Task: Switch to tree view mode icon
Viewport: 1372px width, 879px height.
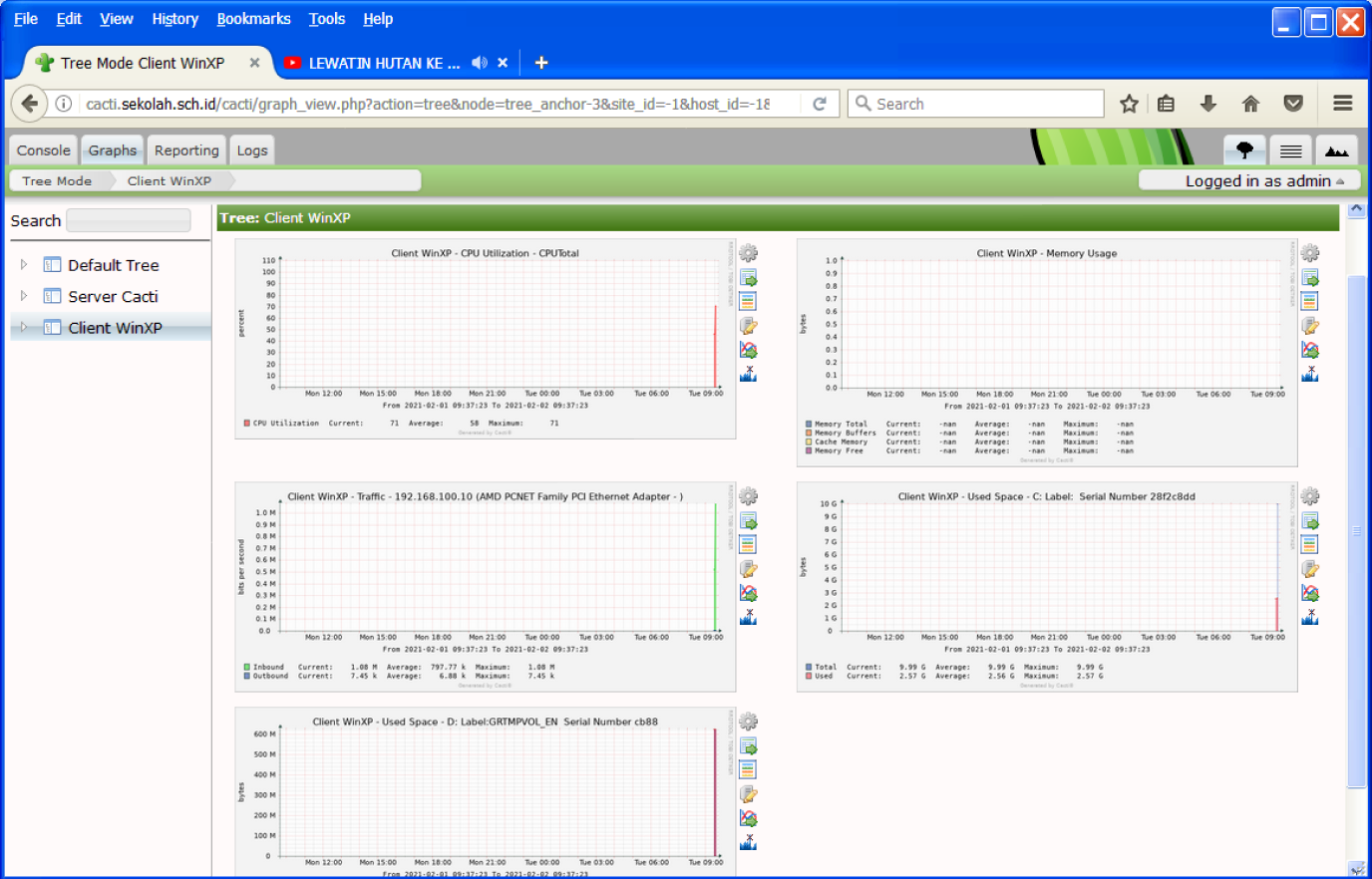Action: tap(1244, 150)
